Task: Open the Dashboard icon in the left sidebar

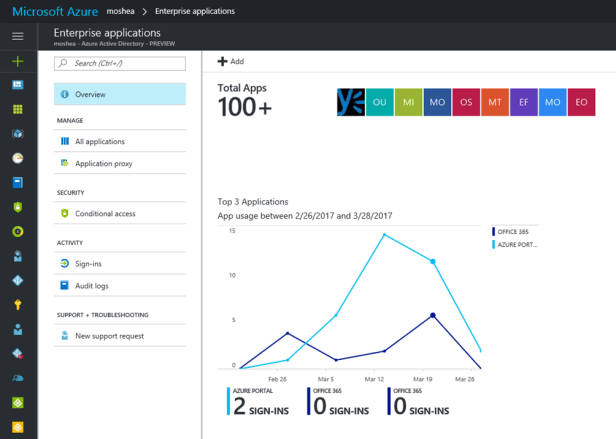Action: tap(17, 85)
